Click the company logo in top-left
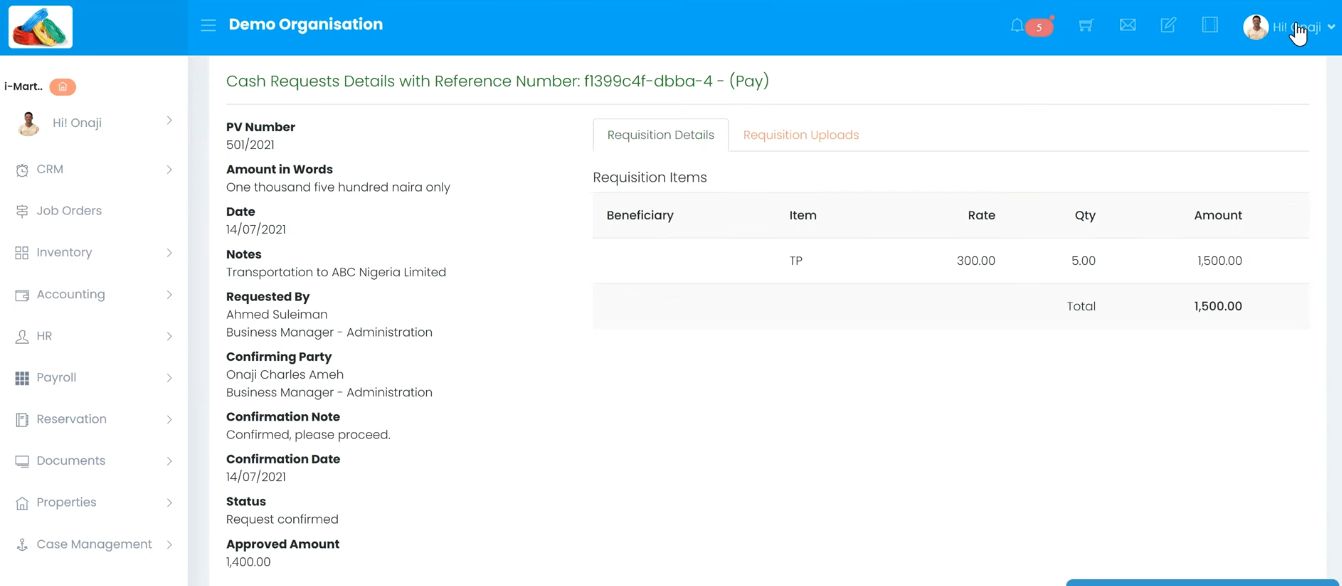The image size is (1342, 586). click(x=41, y=27)
